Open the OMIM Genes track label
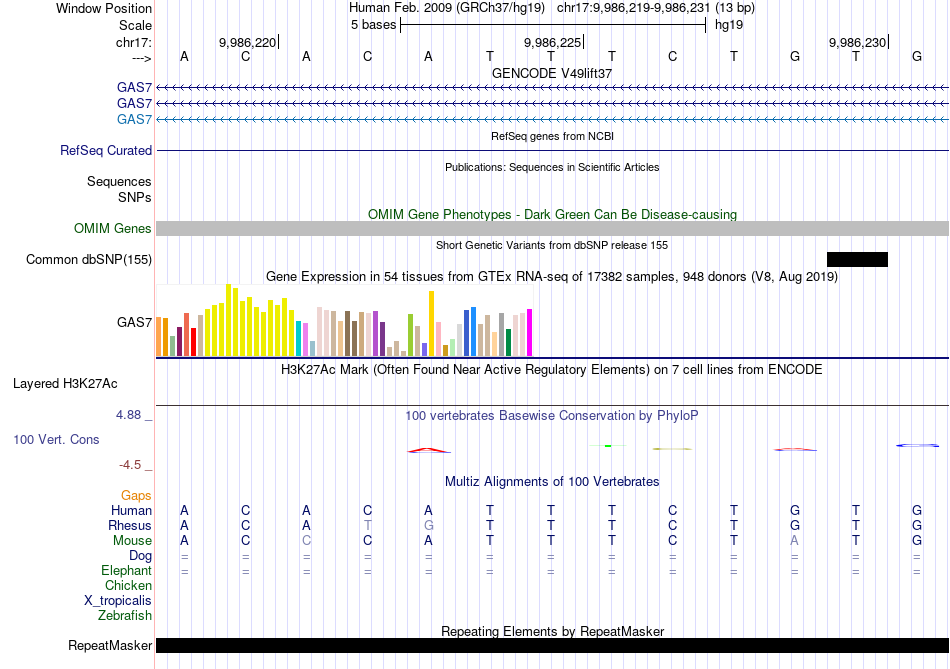The width and height of the screenshot is (950, 669). (x=113, y=229)
